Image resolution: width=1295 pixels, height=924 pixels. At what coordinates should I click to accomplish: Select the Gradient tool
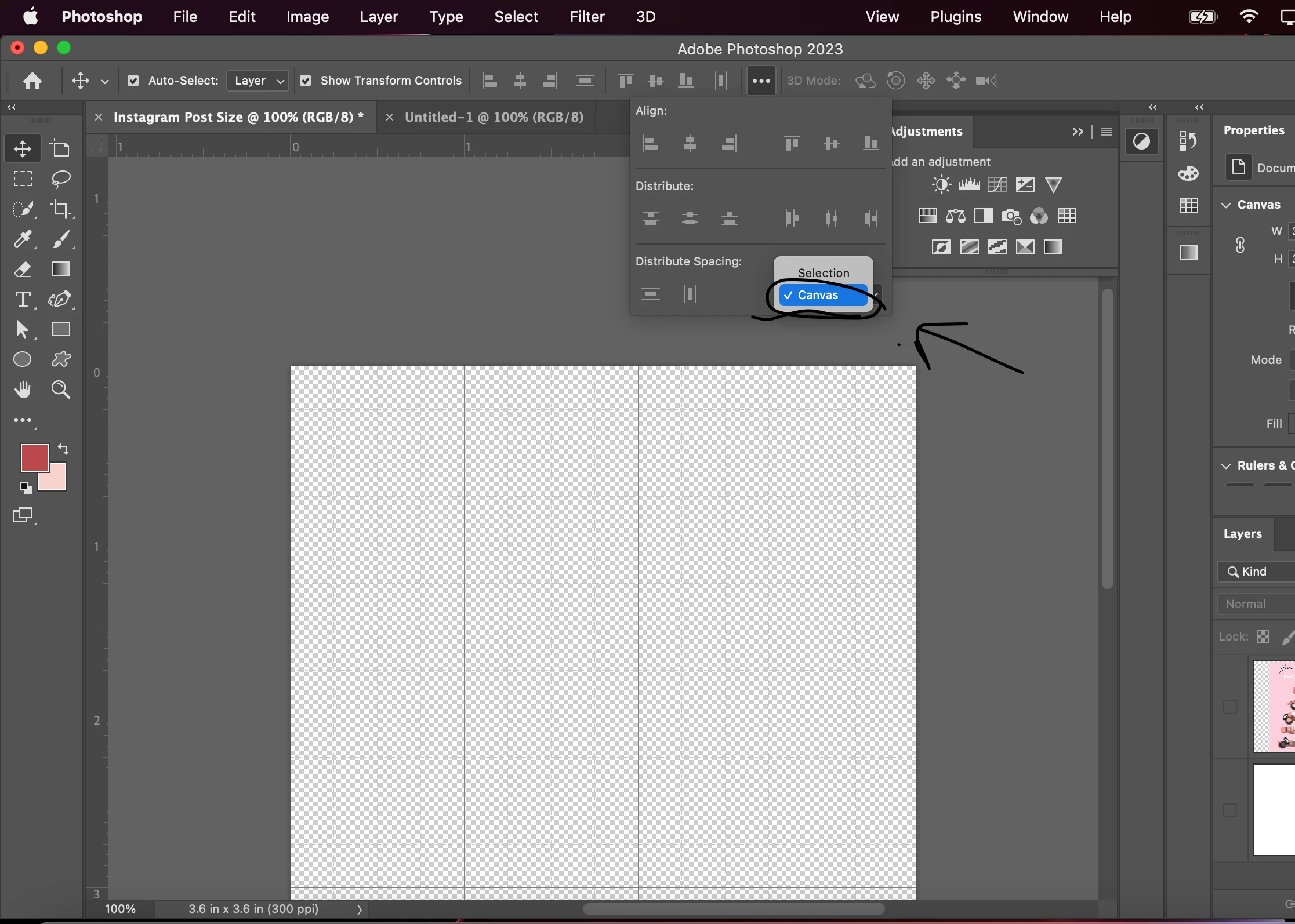61,269
